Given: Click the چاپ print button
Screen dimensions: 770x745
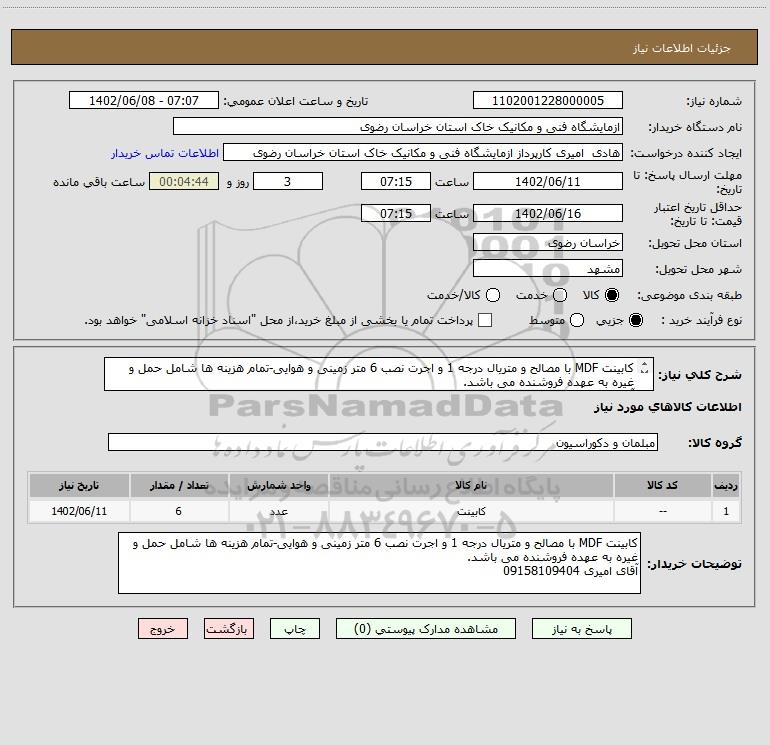Looking at the screenshot, I should pos(295,629).
